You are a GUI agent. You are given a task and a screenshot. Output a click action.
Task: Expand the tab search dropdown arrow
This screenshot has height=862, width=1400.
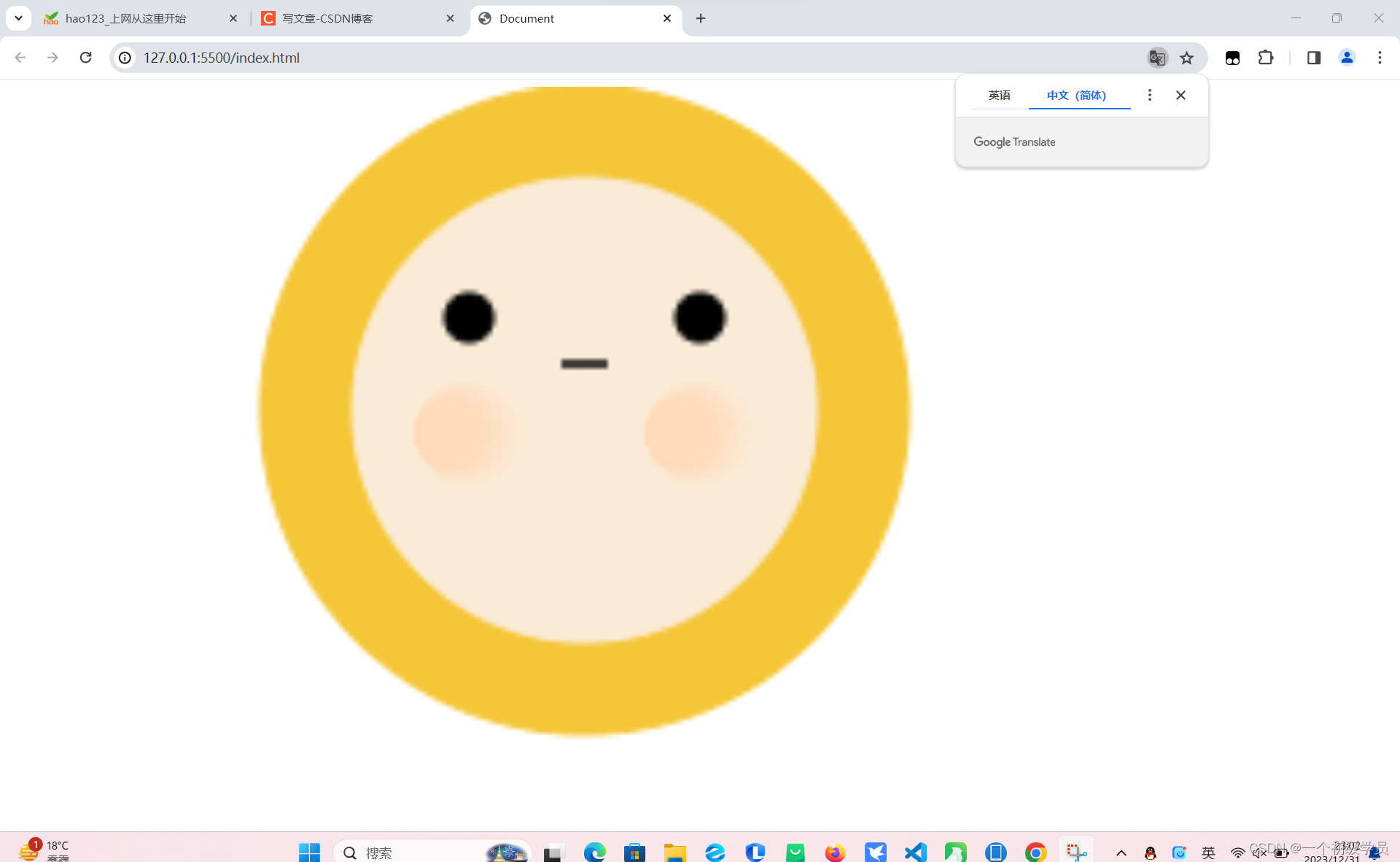click(x=18, y=18)
